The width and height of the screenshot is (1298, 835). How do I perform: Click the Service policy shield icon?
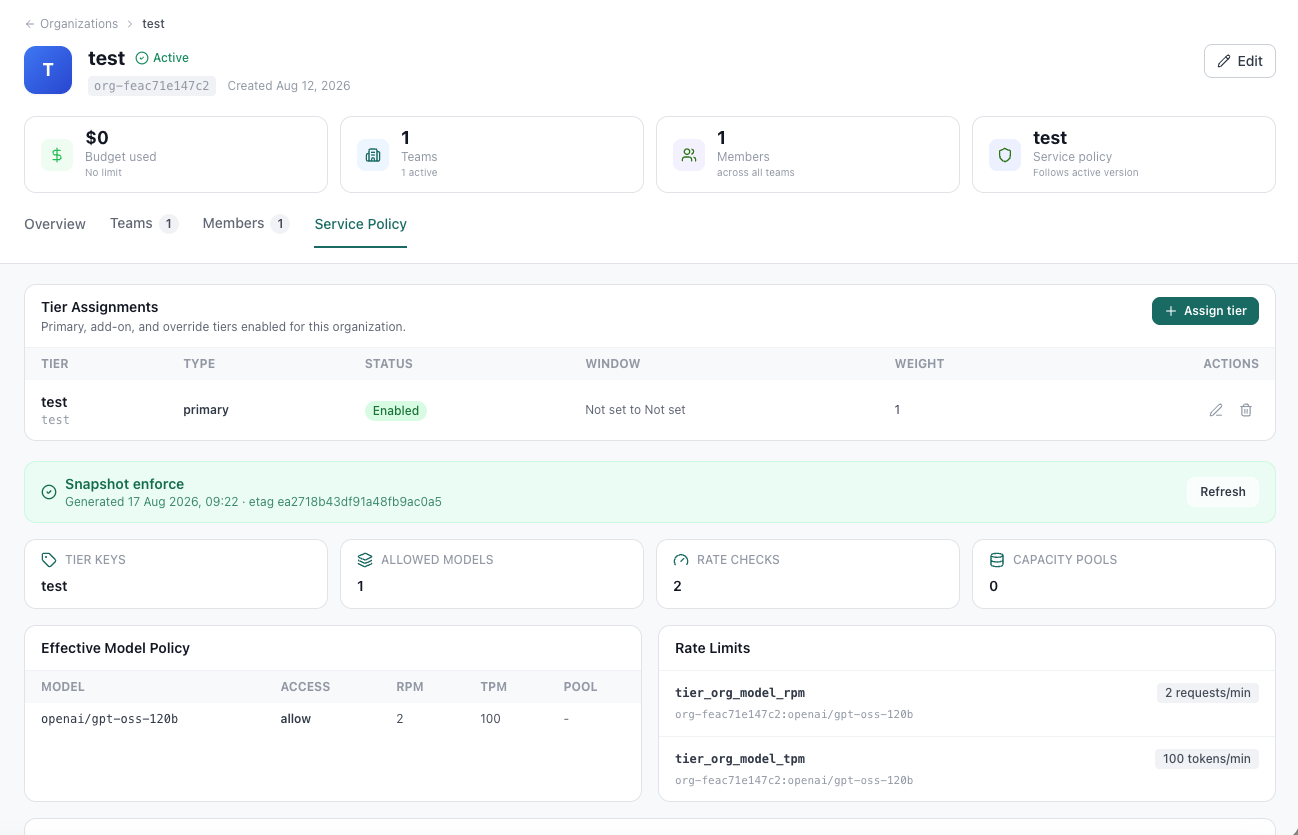click(1005, 155)
